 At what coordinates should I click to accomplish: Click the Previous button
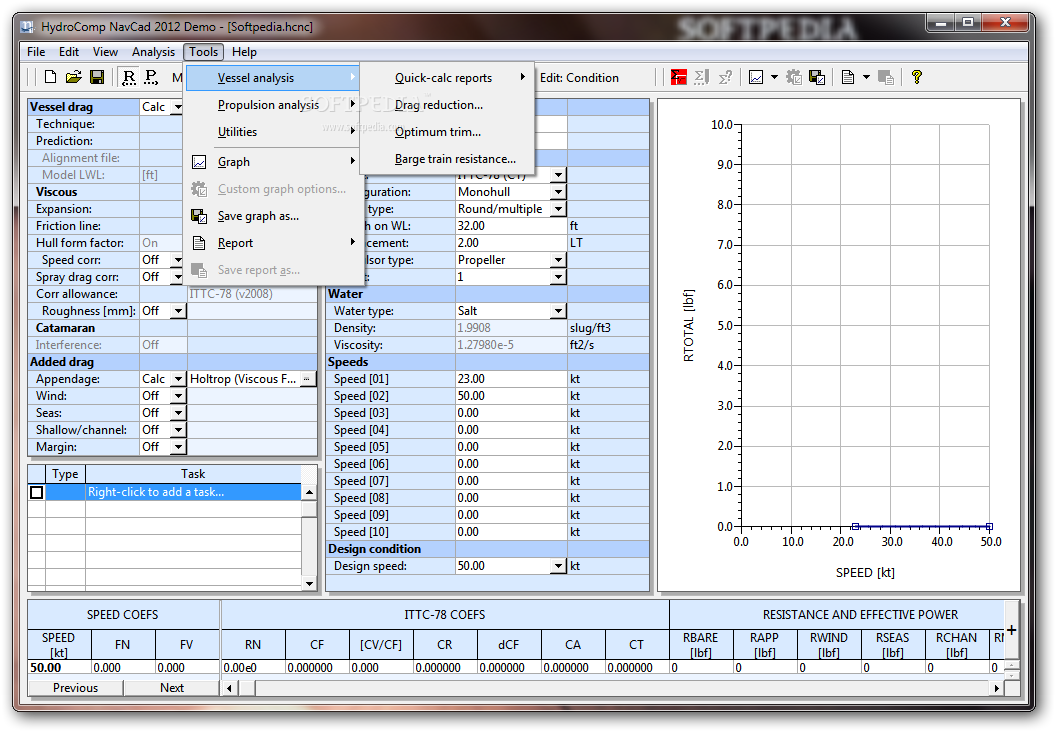pyautogui.click(x=75, y=688)
